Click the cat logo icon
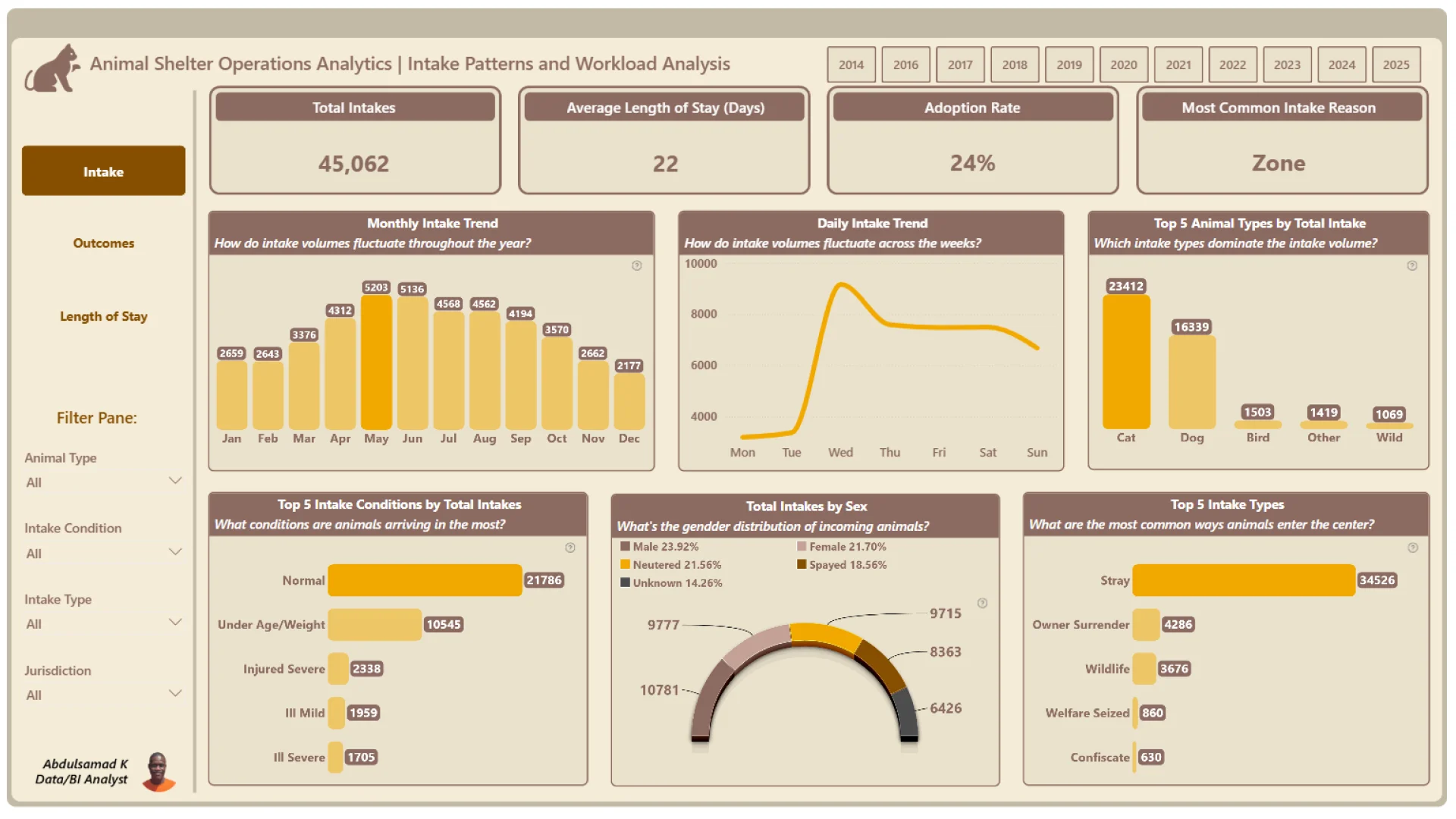Screen dimensions: 1456x819 tap(53, 68)
